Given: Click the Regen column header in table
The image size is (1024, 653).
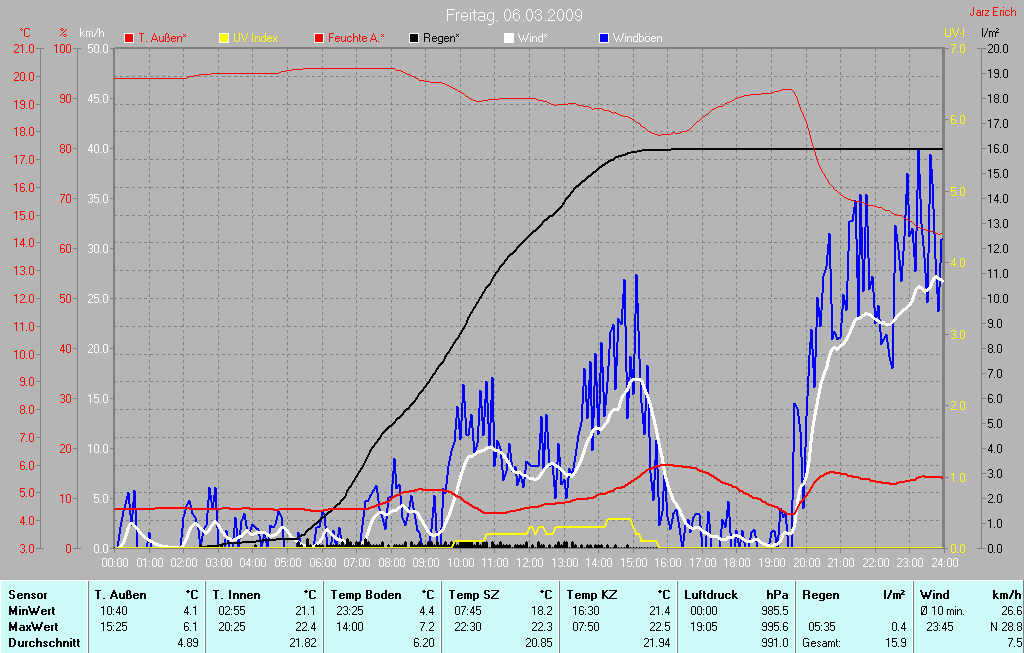Looking at the screenshot, I should 820,595.
